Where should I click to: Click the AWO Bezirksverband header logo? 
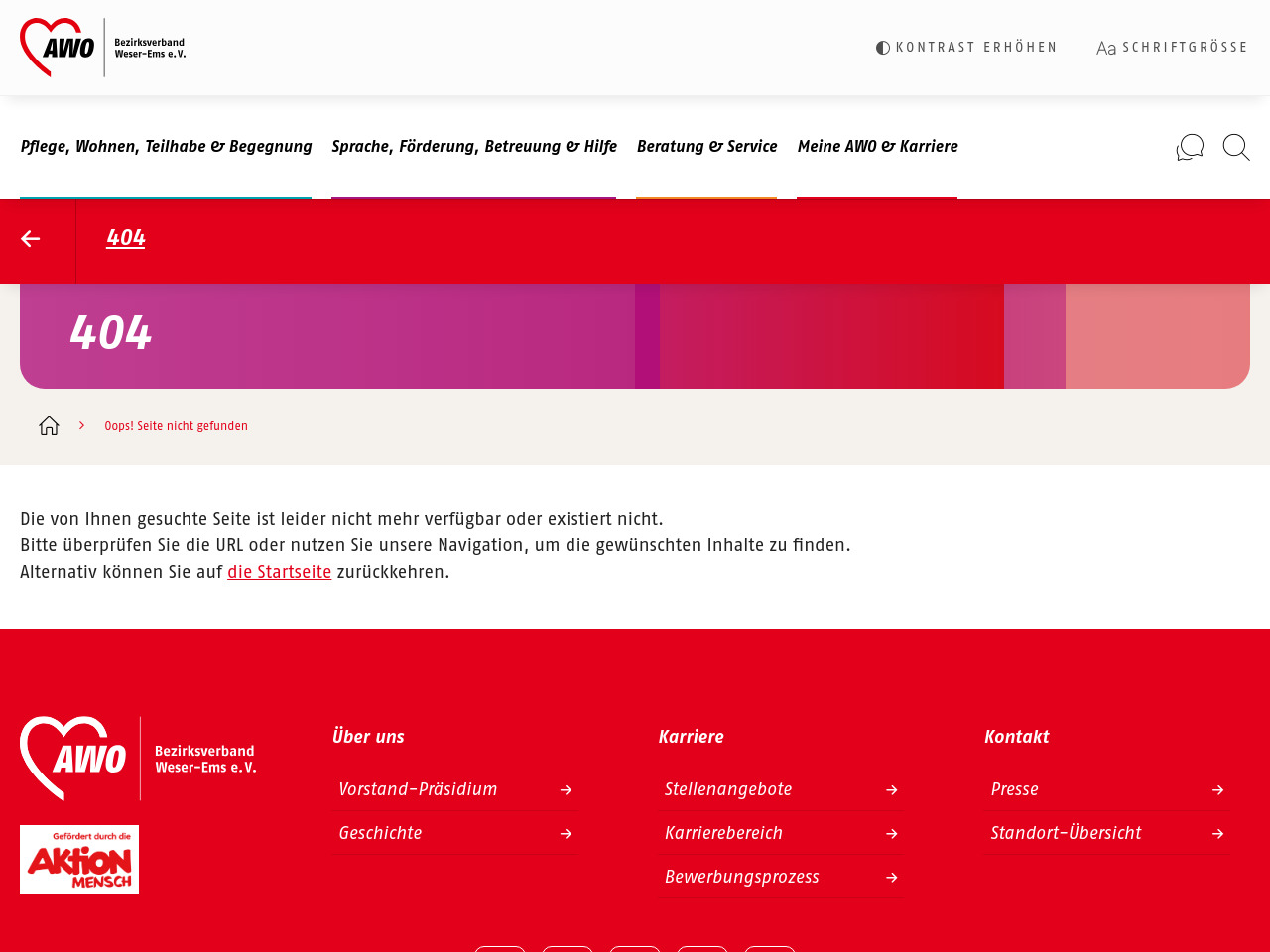coord(103,48)
